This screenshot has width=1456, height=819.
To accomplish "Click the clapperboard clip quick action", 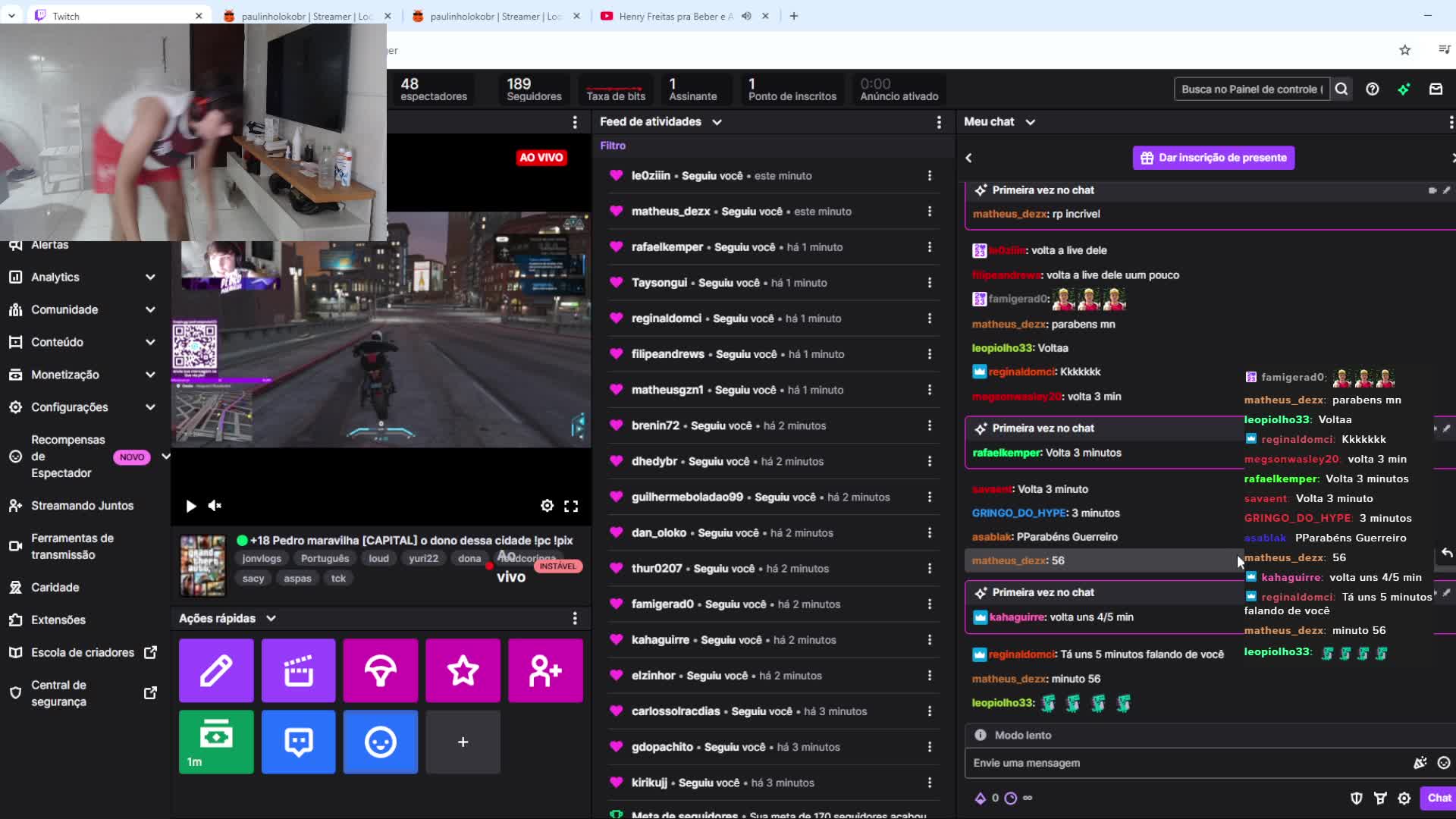I will point(299,670).
